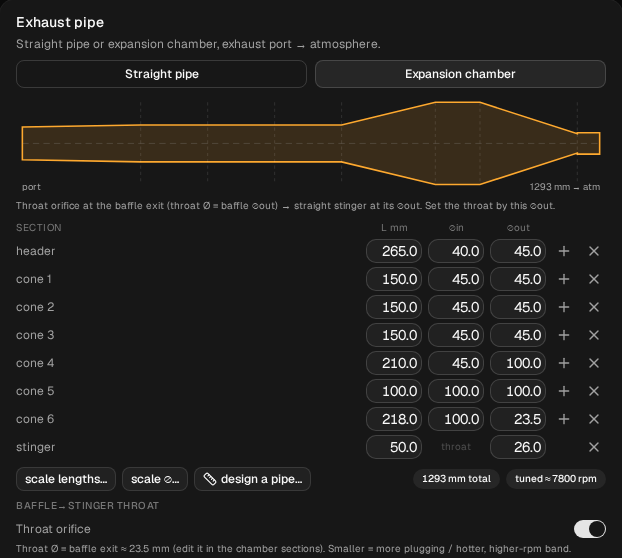Add a section after header row
Screen dimensions: 622x558
click(564, 251)
